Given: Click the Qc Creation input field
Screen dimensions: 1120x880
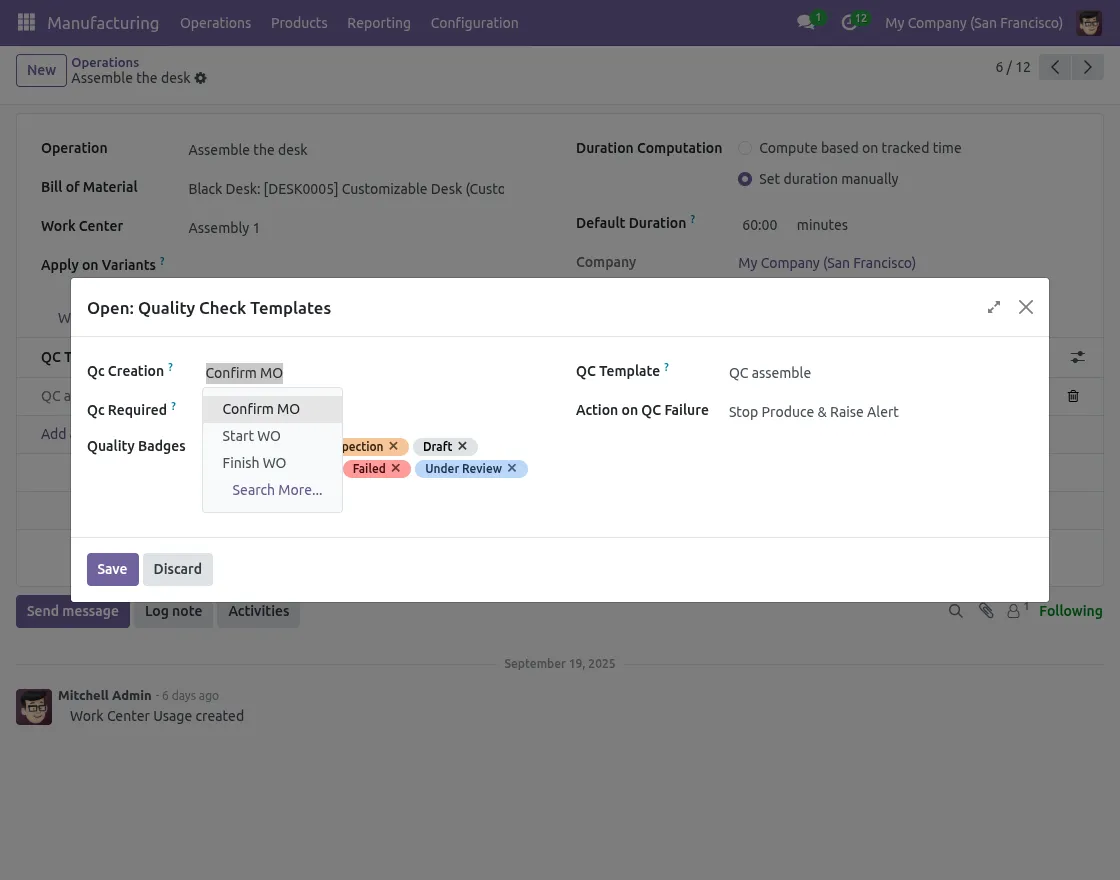Looking at the screenshot, I should pyautogui.click(x=366, y=373).
